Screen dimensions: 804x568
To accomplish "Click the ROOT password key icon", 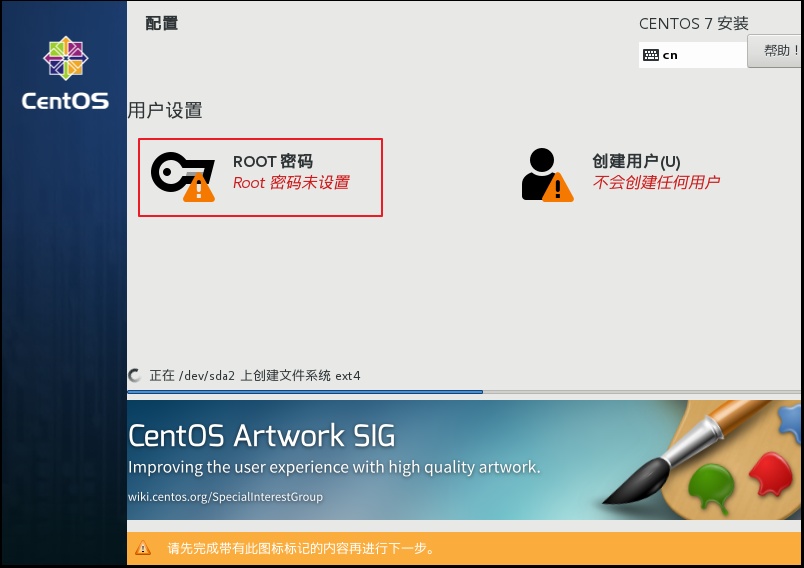I will coord(183,176).
